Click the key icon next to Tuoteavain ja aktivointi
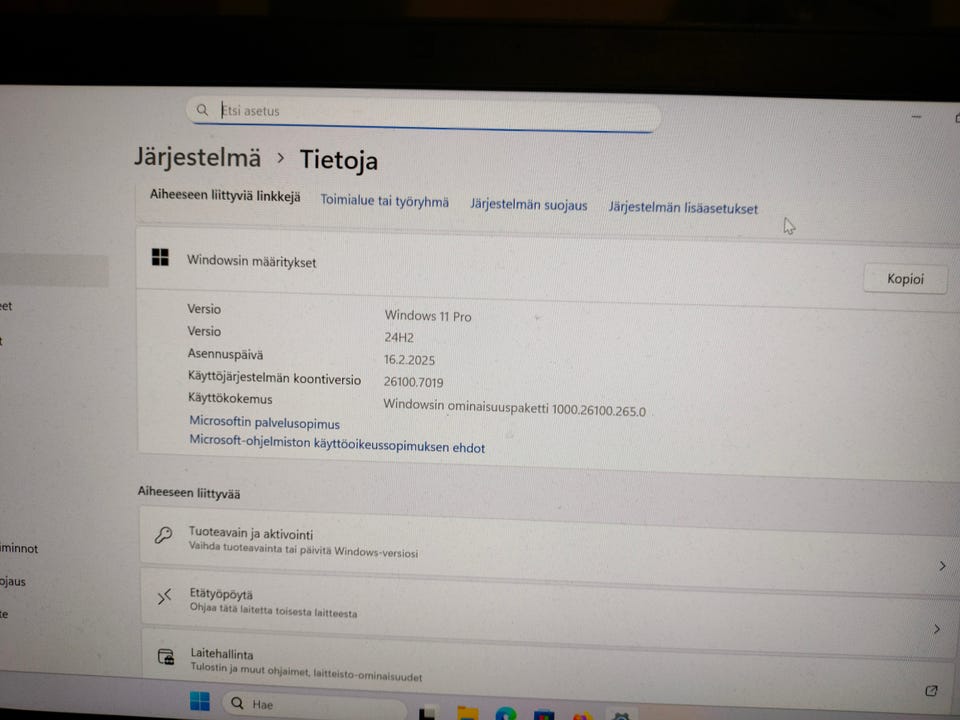Image resolution: width=960 pixels, height=720 pixels. coord(163,536)
